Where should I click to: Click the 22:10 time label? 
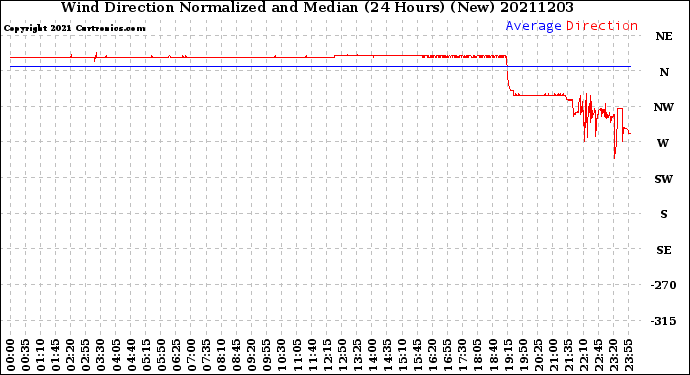pyautogui.click(x=583, y=355)
